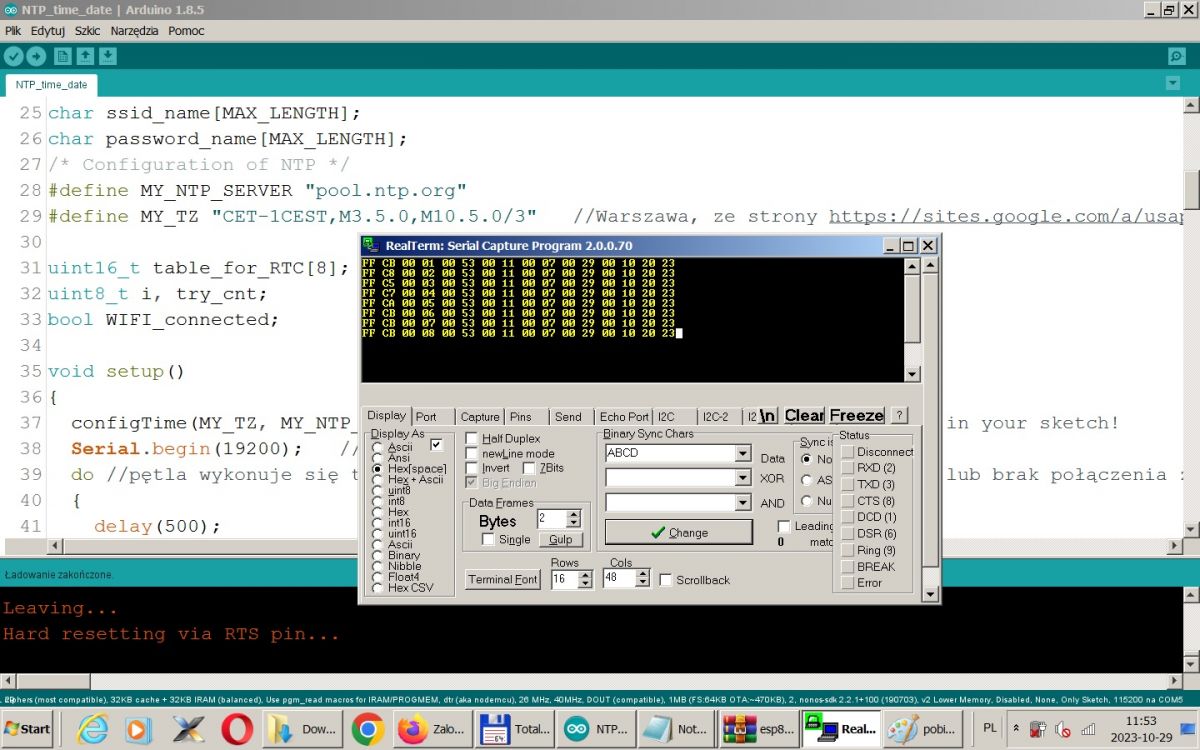Select the Ansi display radio button
1200x750 pixels.
coord(378,458)
